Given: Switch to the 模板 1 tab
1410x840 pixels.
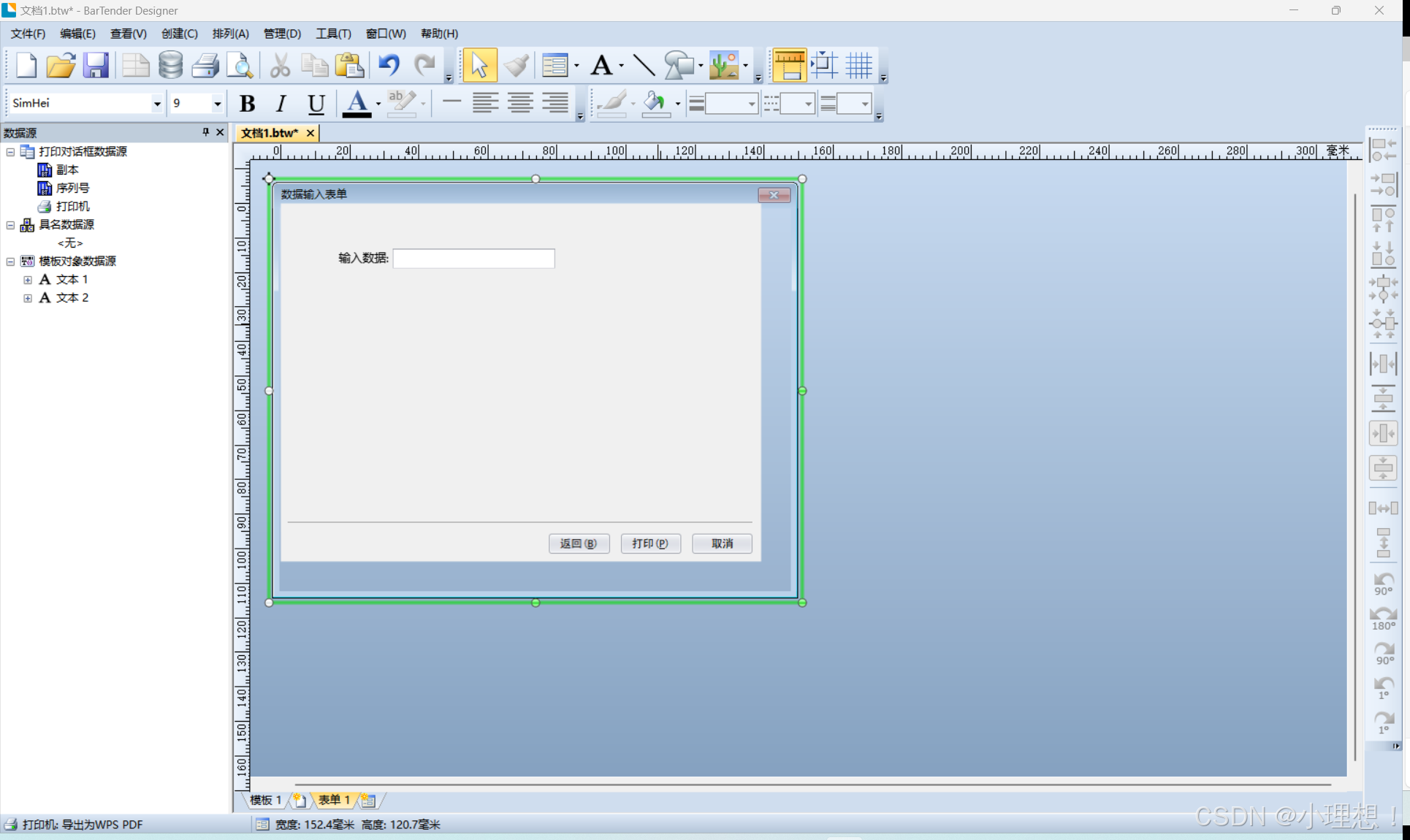Looking at the screenshot, I should [x=265, y=800].
